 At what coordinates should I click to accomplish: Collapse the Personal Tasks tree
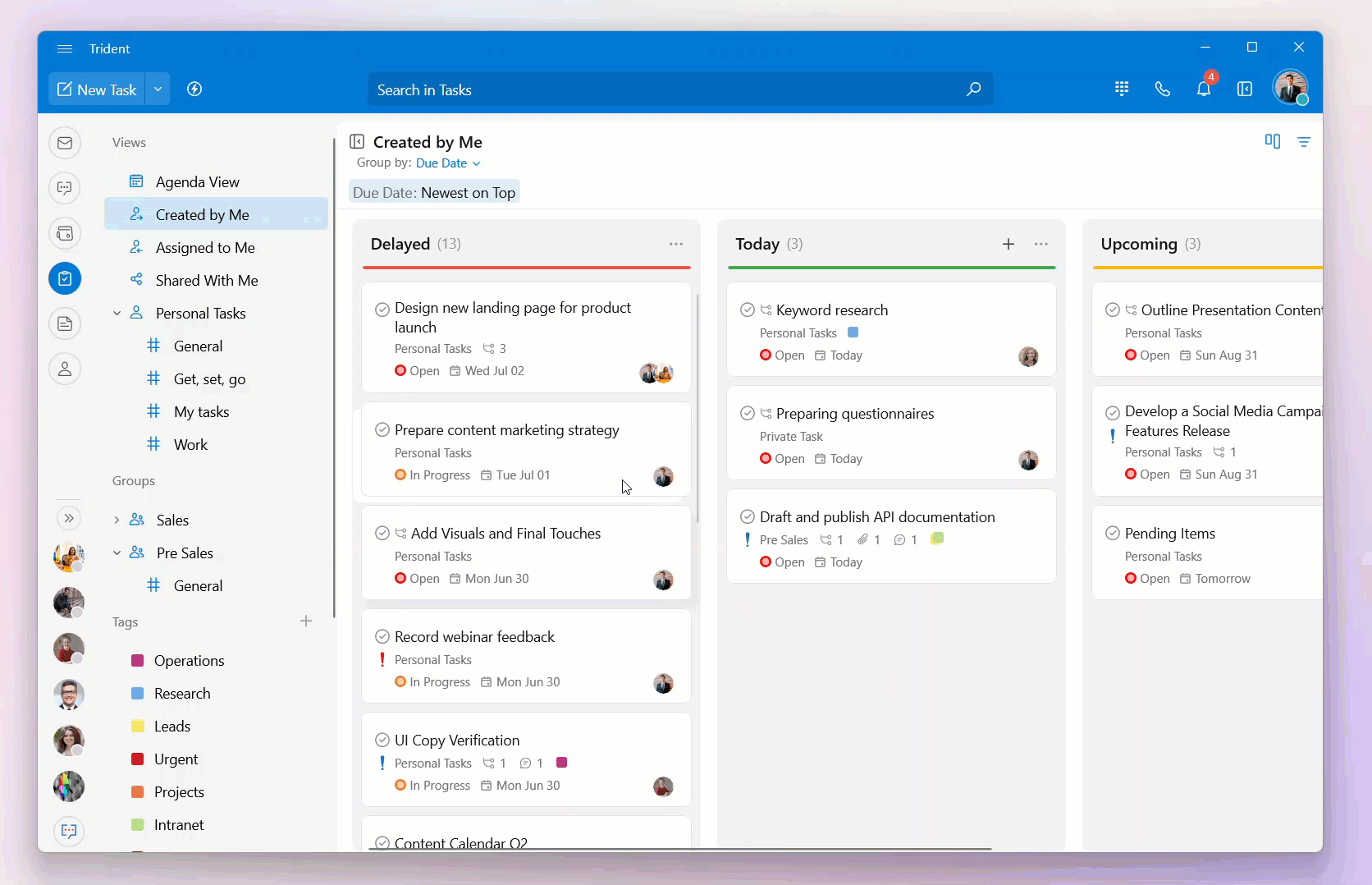117,314
